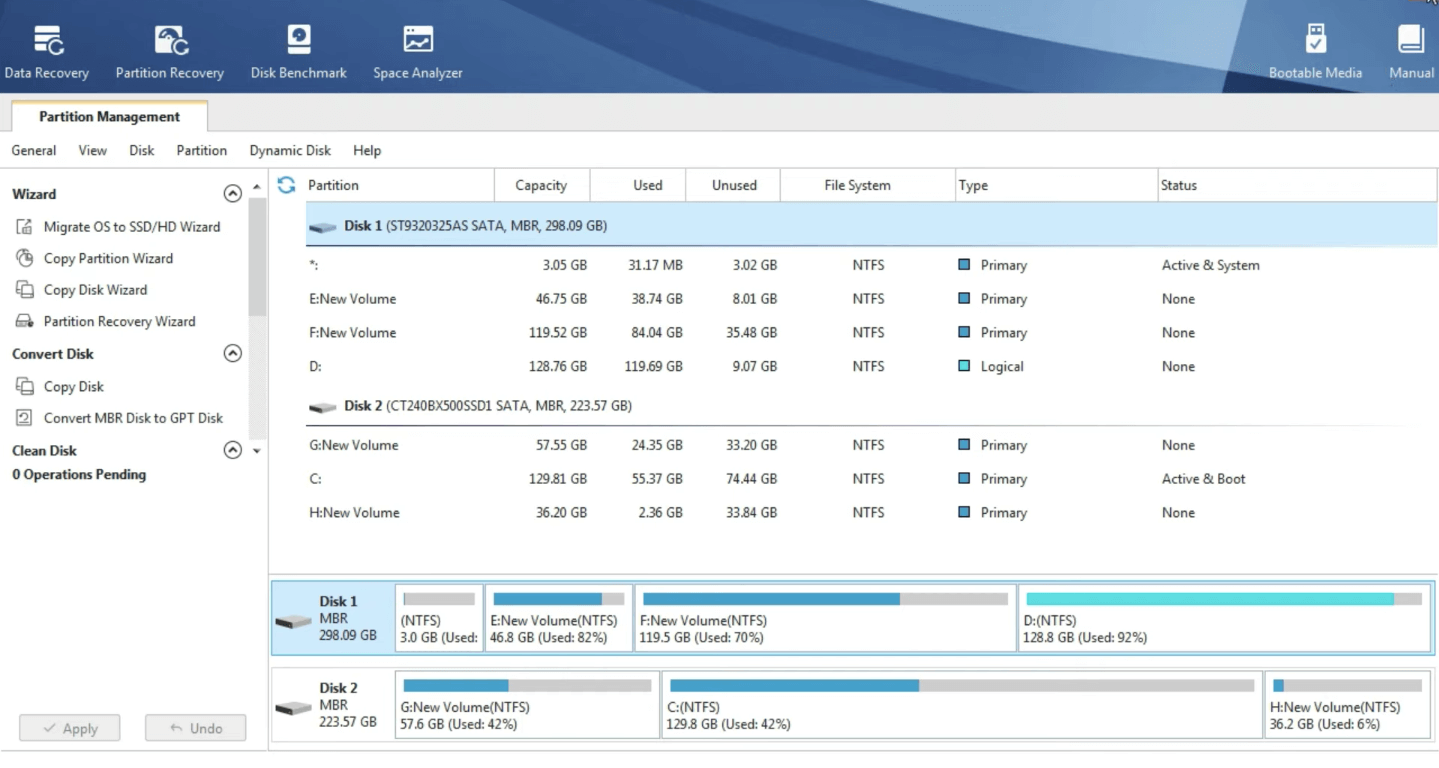Click the Undo button
This screenshot has width=1439, height=768.
point(195,728)
